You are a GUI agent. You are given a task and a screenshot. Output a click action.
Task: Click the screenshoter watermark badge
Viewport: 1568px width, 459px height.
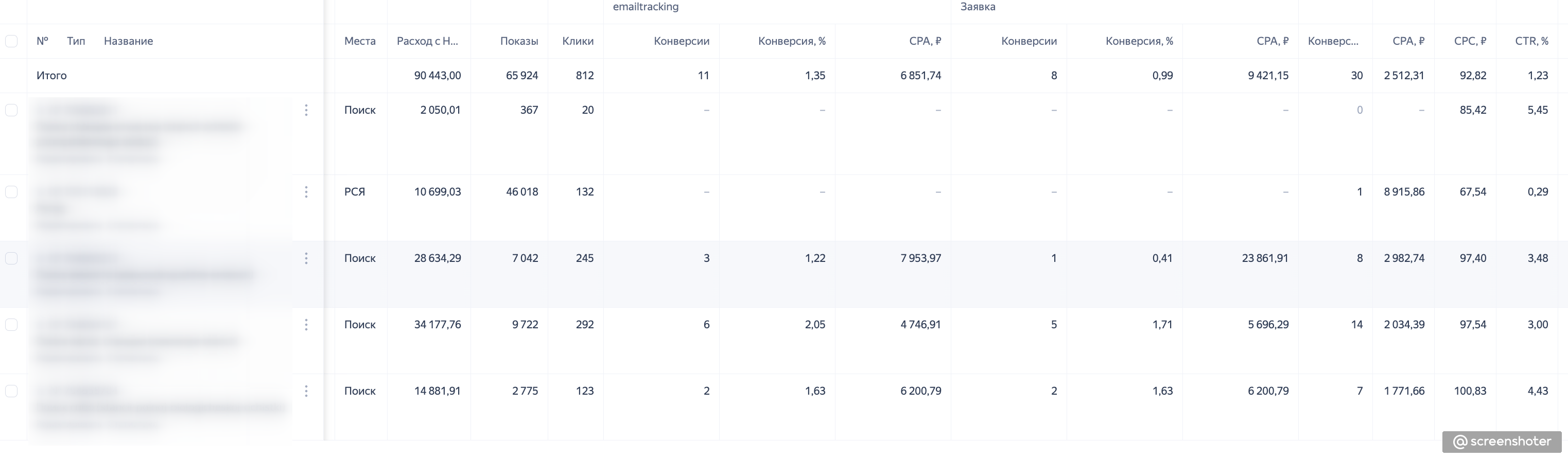[1502, 442]
